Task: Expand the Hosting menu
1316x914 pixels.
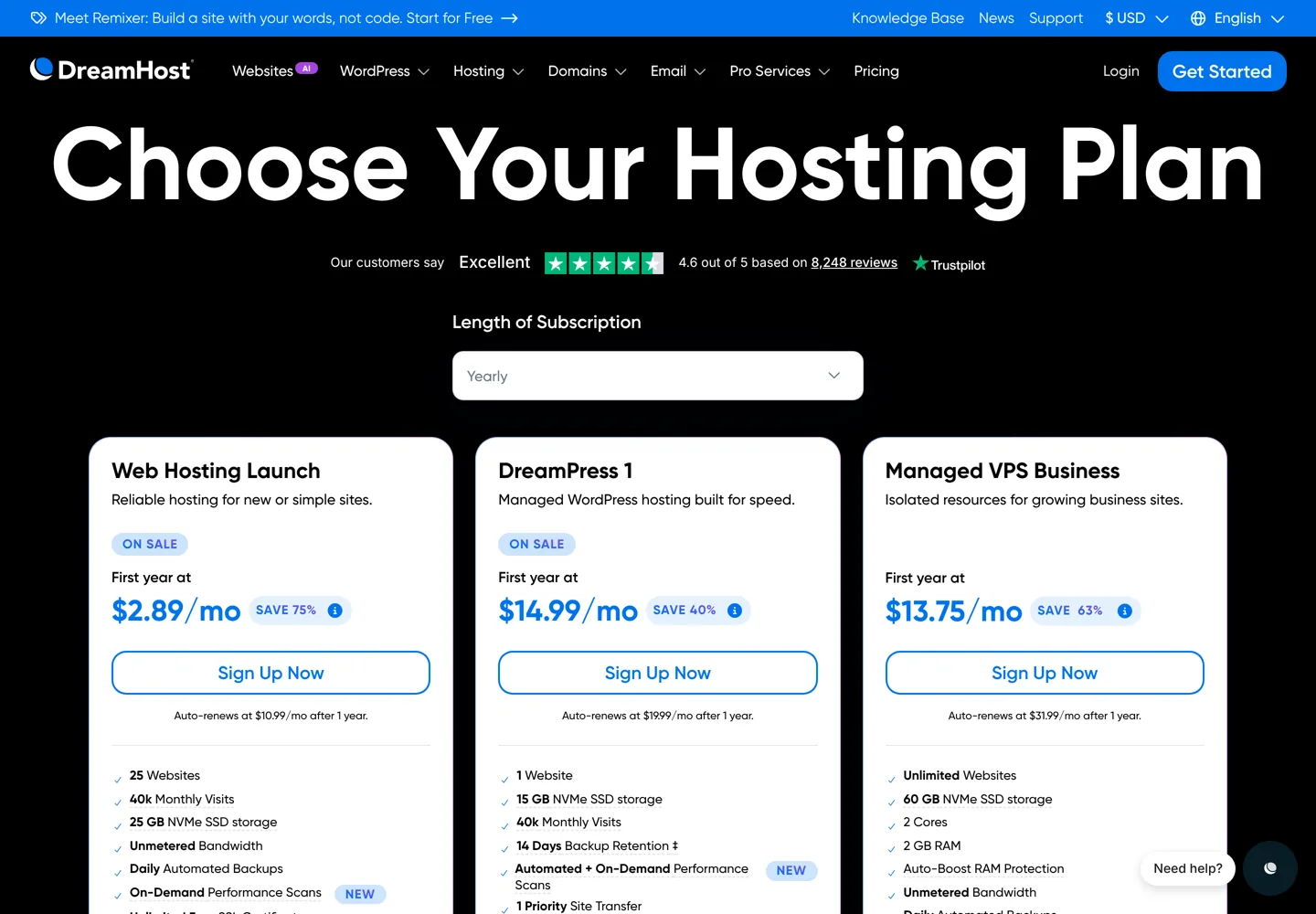Action: coord(489,71)
